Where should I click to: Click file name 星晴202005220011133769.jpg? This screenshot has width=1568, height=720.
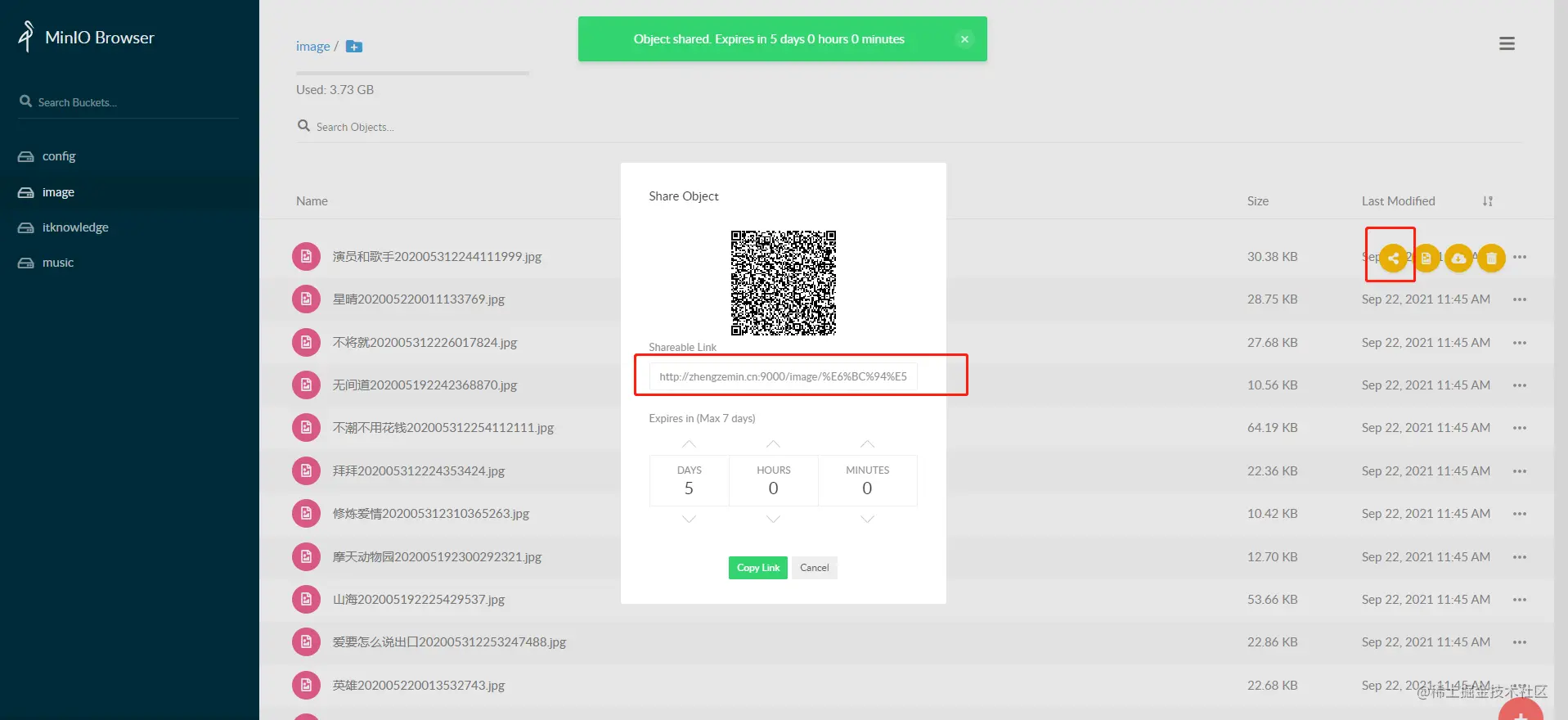tap(419, 299)
